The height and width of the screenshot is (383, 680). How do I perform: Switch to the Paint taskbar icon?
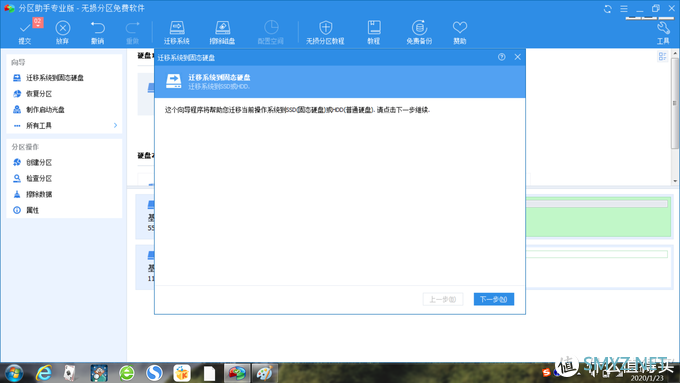[x=265, y=373]
